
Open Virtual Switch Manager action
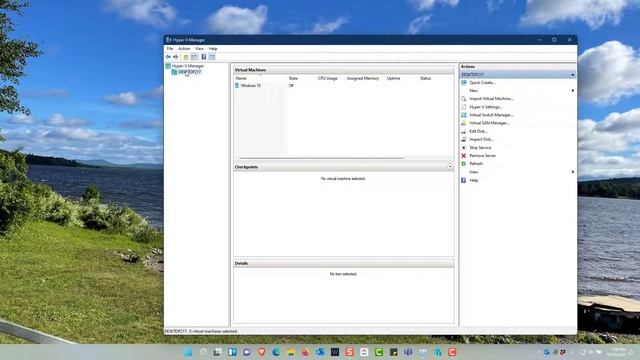coord(491,115)
